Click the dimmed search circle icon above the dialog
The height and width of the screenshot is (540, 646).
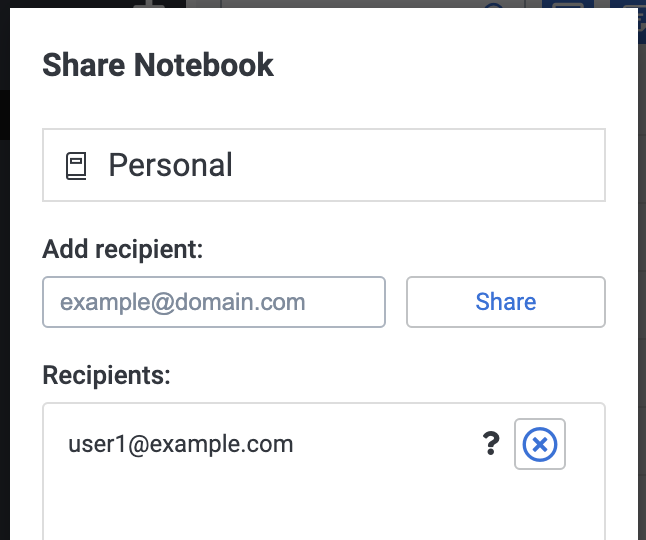pos(494,4)
